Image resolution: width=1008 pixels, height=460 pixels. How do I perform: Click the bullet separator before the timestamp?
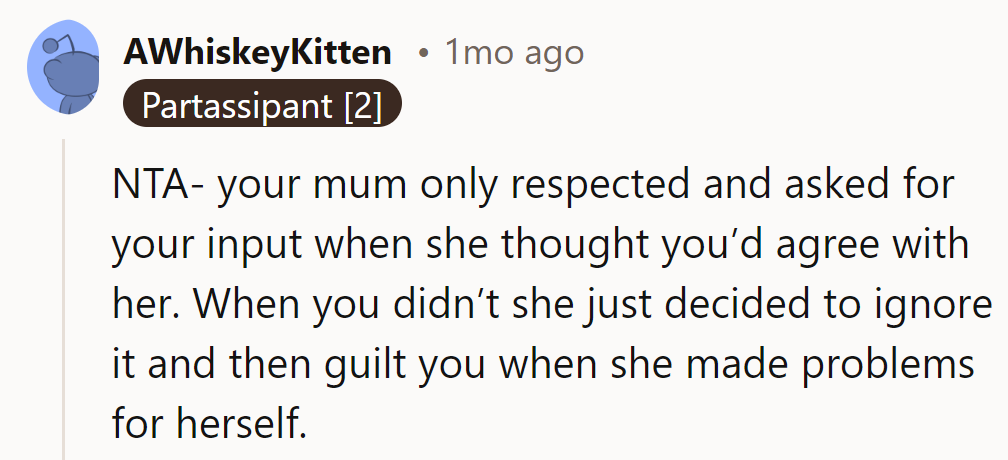[x=423, y=53]
